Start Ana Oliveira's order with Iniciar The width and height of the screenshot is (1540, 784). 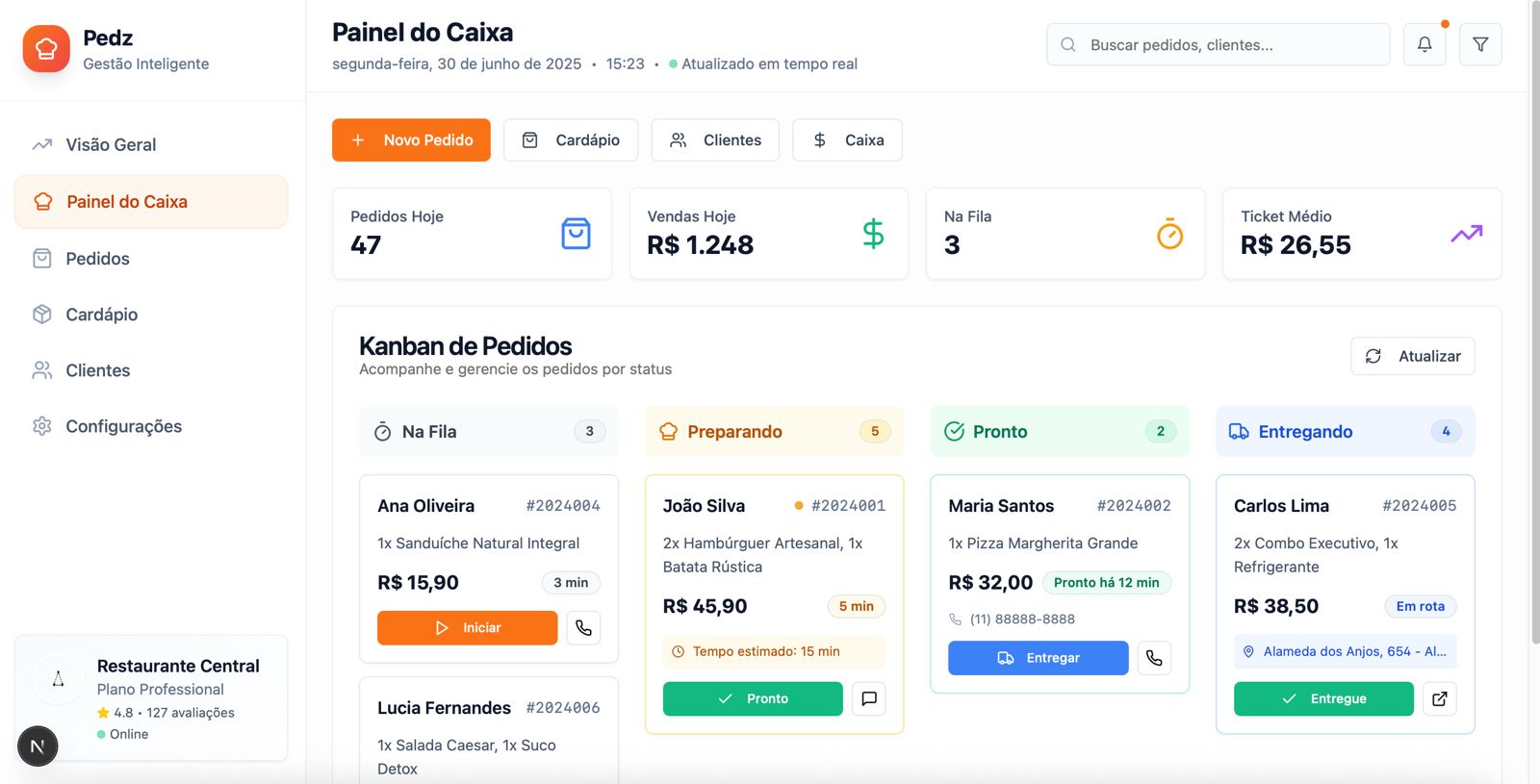pos(467,627)
